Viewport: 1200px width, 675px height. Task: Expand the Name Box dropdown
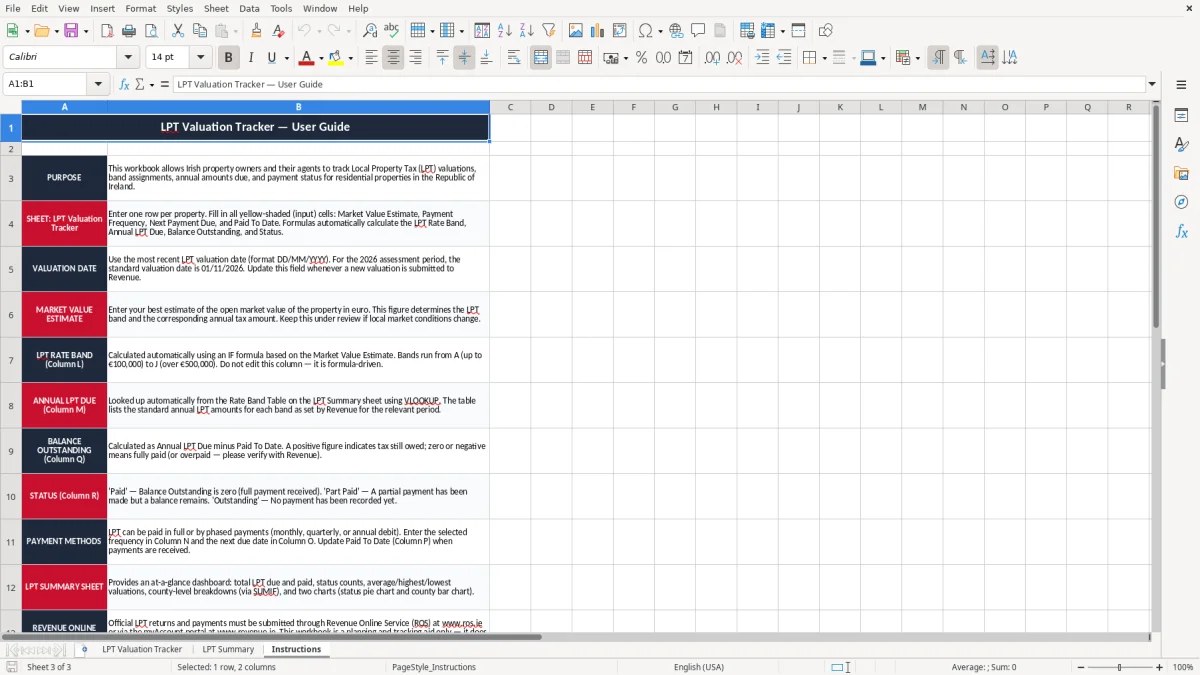(99, 84)
